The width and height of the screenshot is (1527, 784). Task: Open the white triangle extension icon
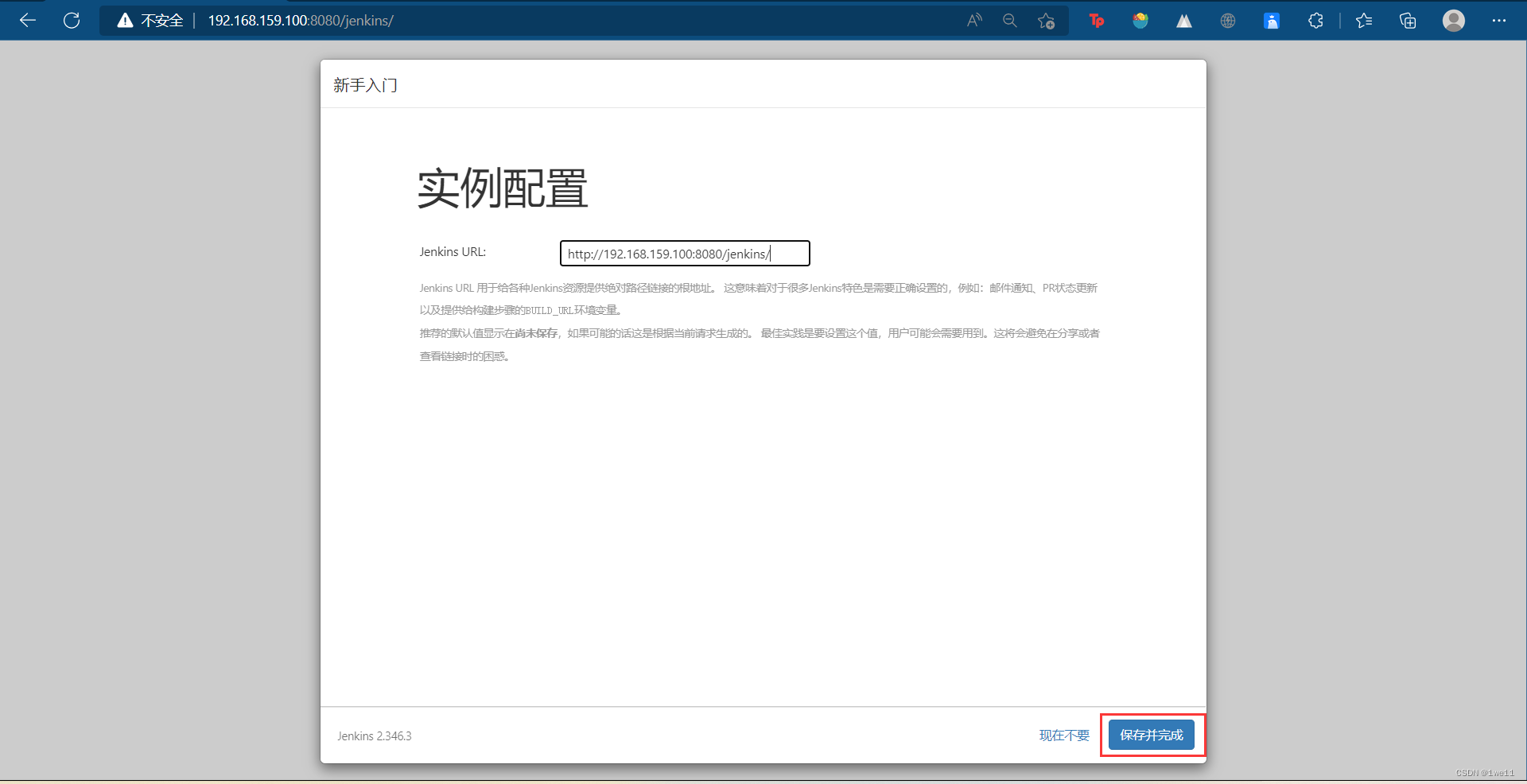[1184, 21]
